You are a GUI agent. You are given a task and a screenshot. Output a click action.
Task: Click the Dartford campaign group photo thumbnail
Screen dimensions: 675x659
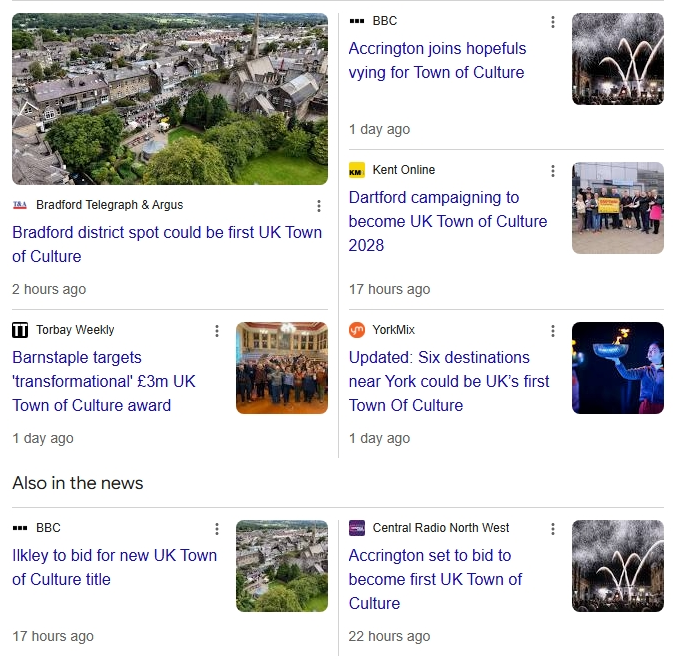pyautogui.click(x=617, y=208)
